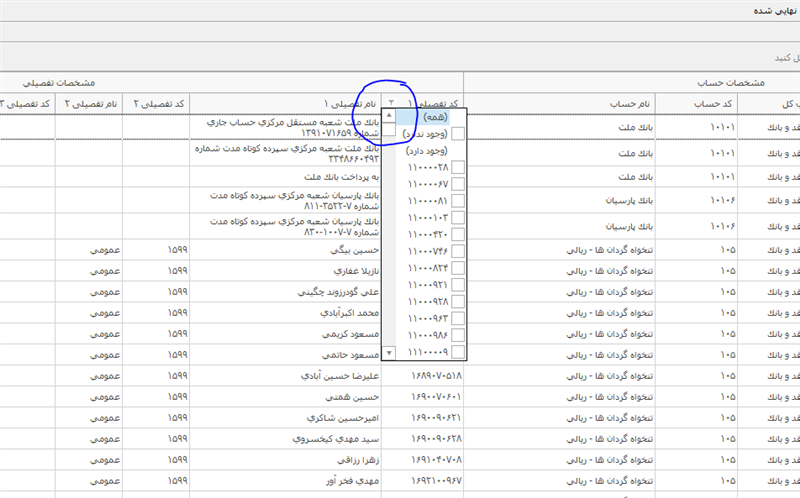
Task: Enable the 11000067 filter checkbox
Action: point(458,184)
